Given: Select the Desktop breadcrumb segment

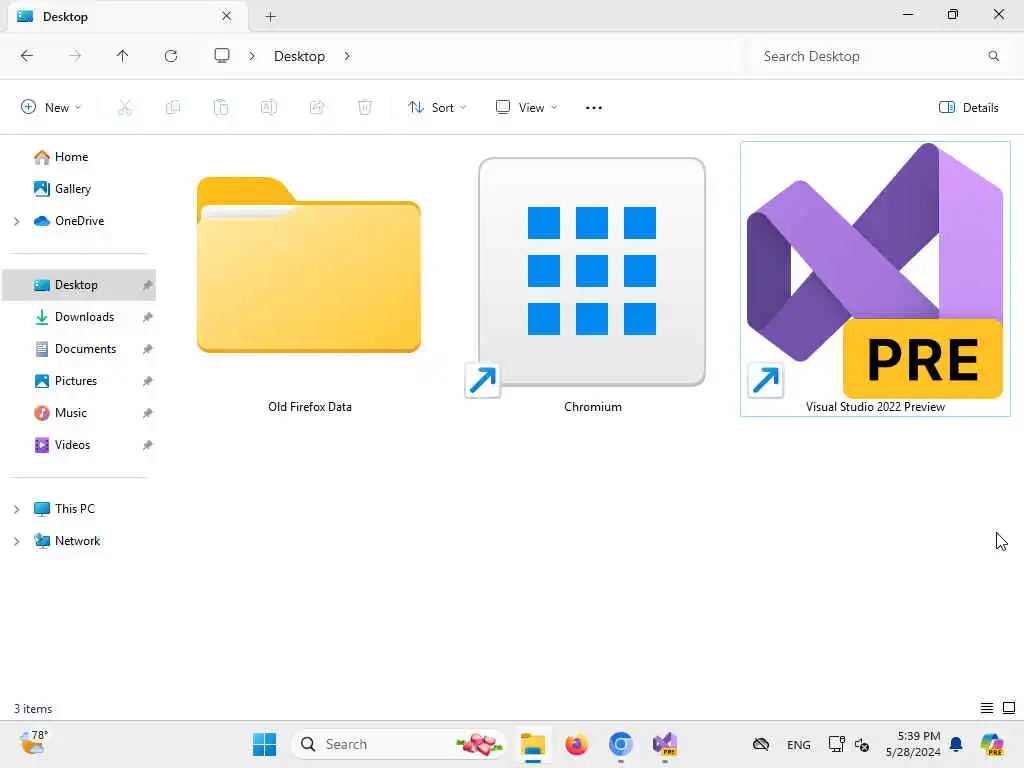Looking at the screenshot, I should coord(299,56).
